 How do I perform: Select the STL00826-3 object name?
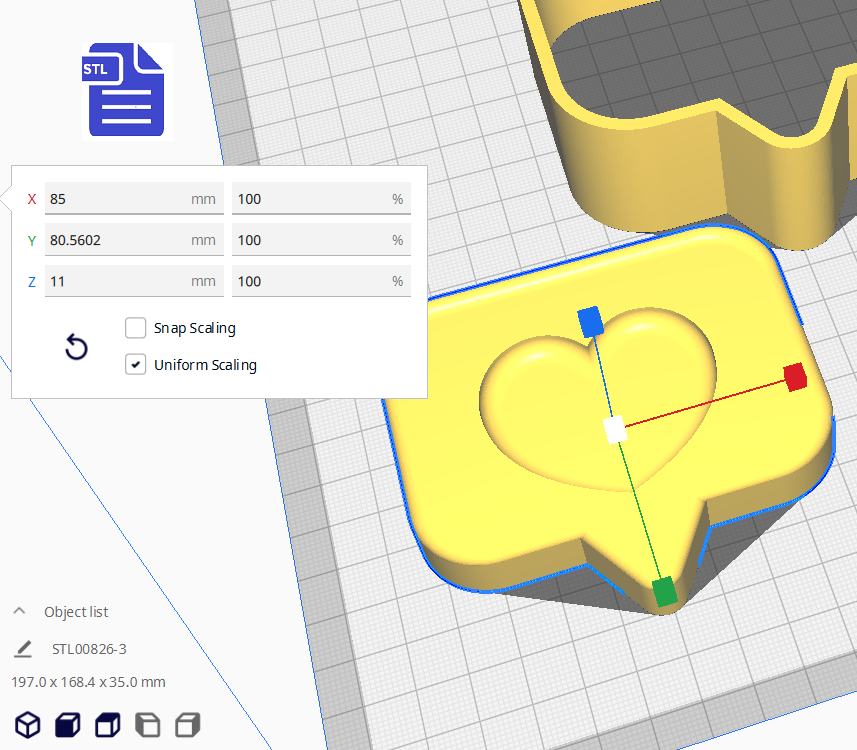point(89,649)
